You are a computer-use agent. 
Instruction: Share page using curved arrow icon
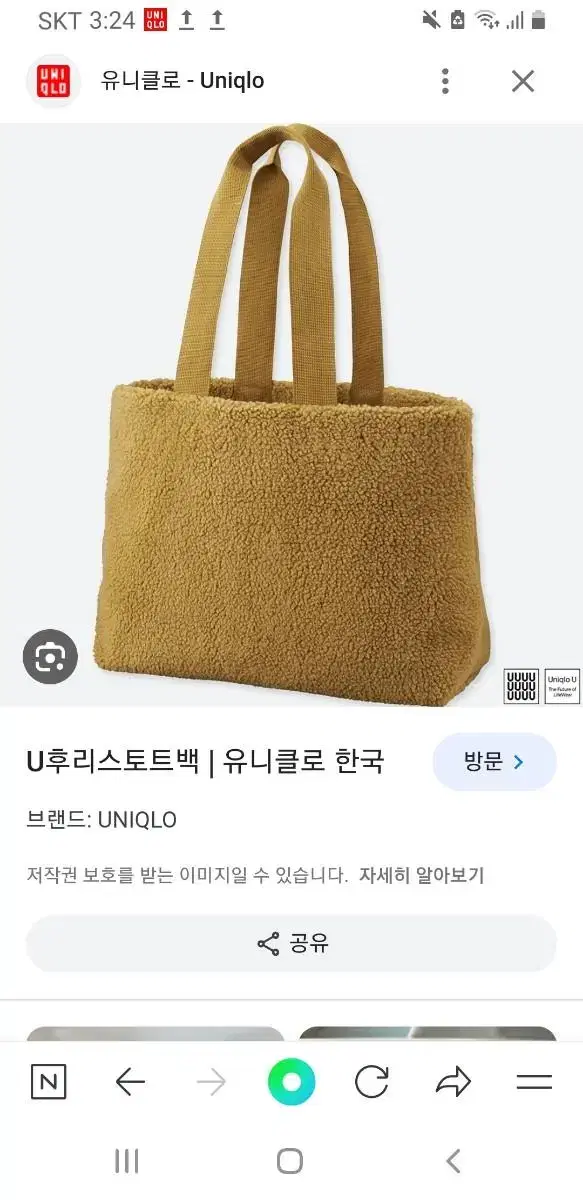click(453, 1082)
